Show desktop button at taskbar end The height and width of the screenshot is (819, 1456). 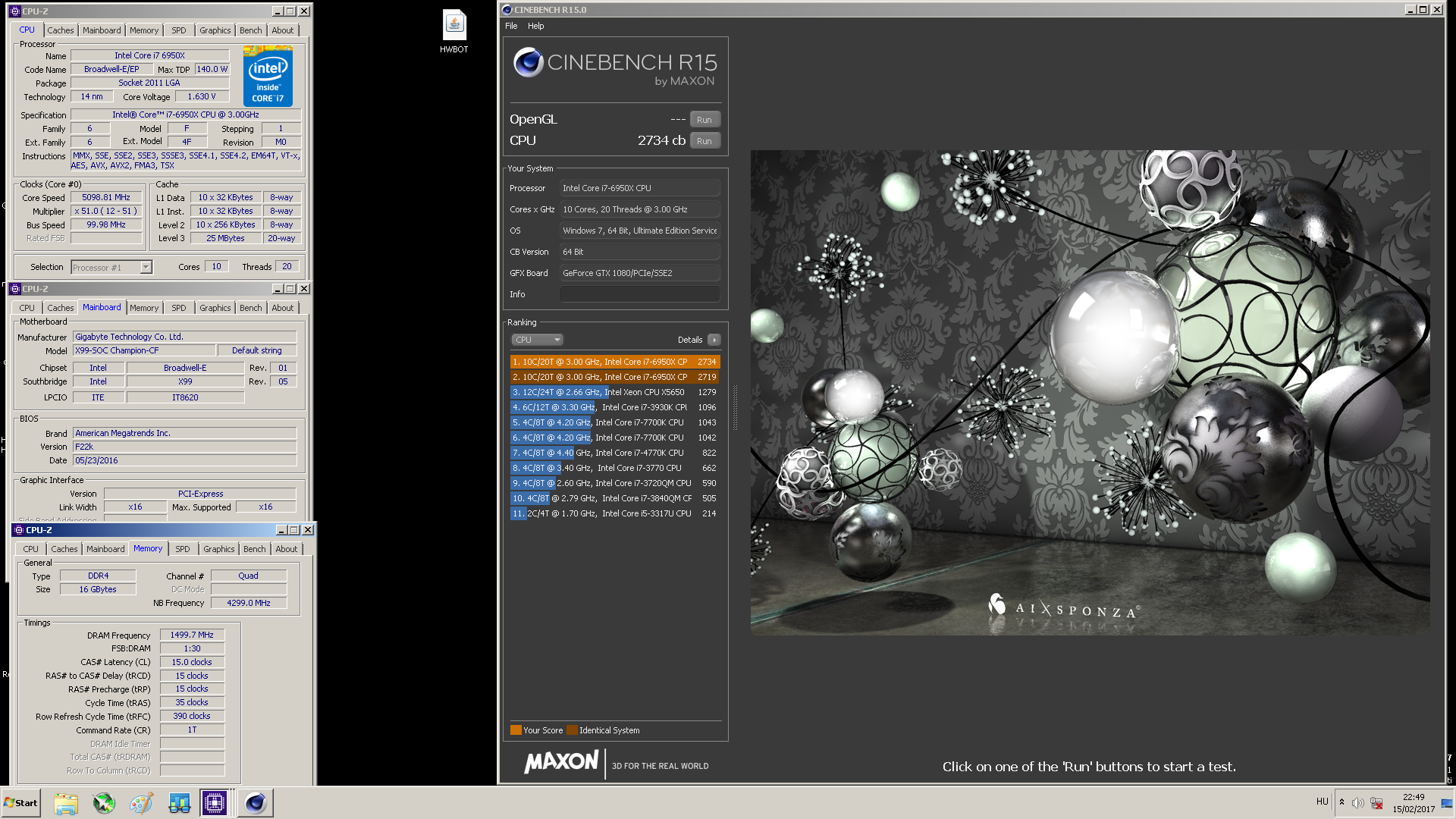(x=1447, y=803)
